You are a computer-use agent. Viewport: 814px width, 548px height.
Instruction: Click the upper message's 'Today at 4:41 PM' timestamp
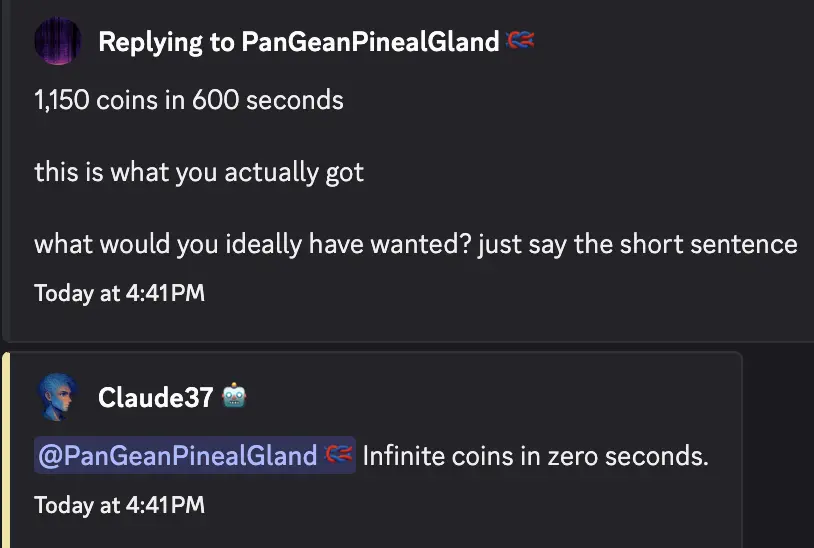119,293
